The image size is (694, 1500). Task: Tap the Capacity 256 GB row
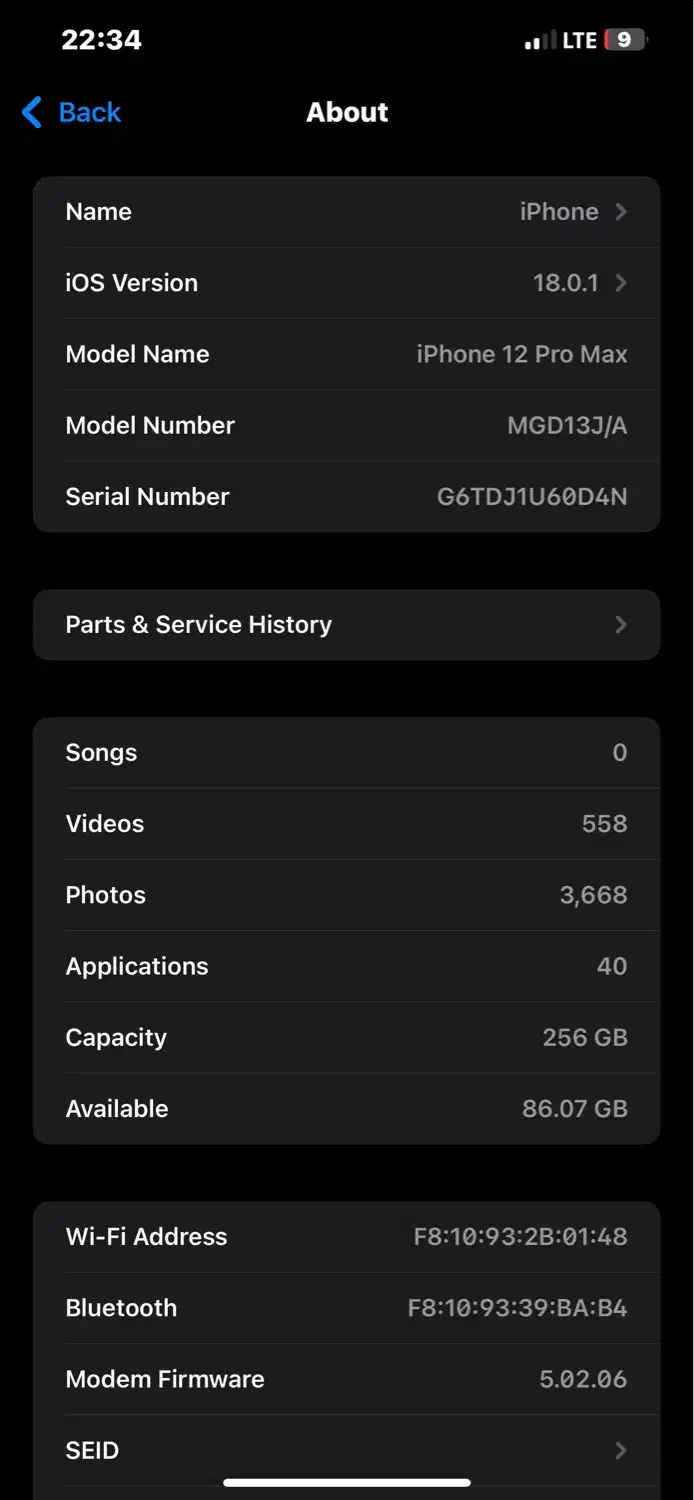click(346, 1037)
